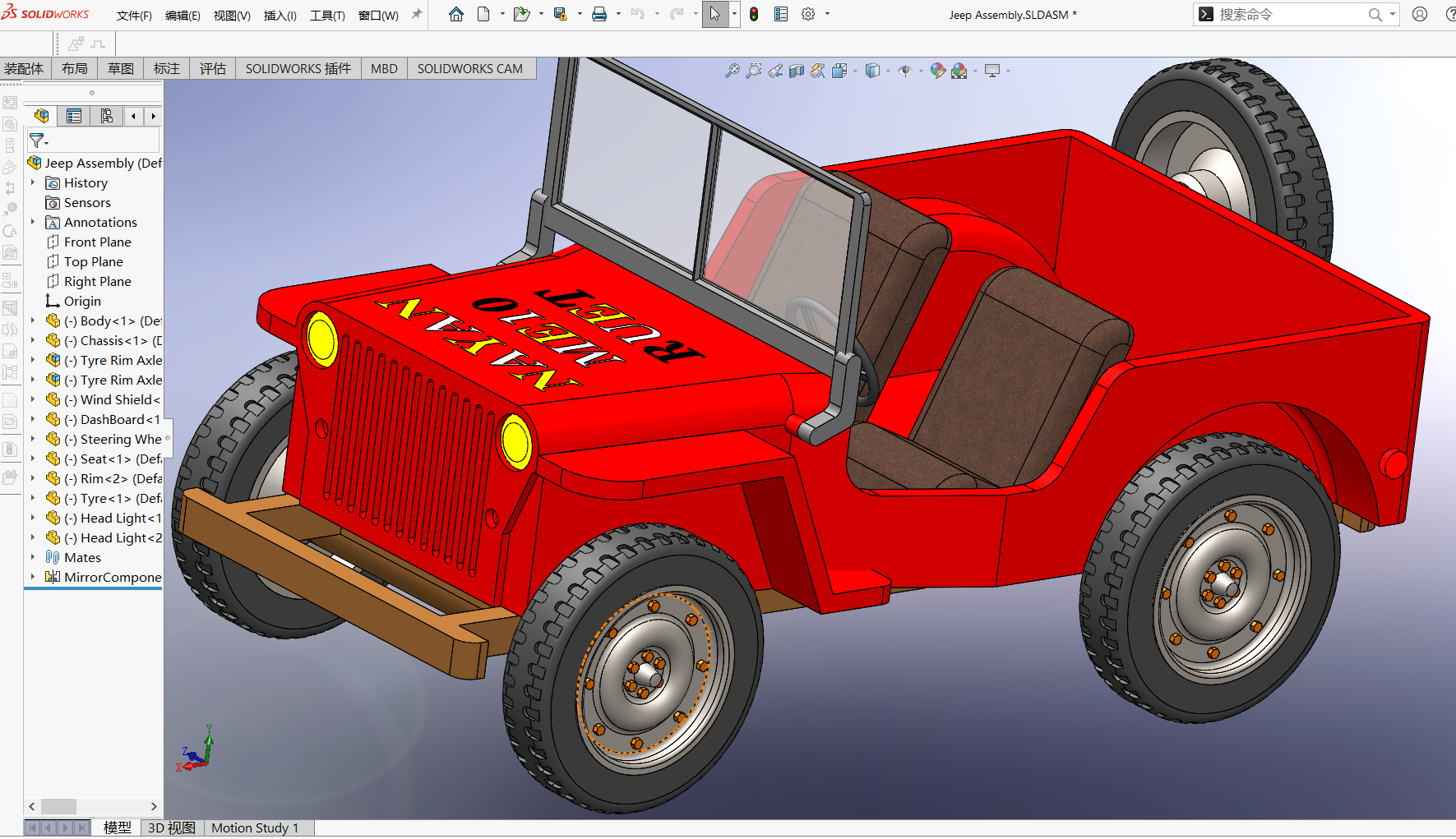1456x839 pixels.
Task: Open the 视图(V) menu
Action: 232,16
